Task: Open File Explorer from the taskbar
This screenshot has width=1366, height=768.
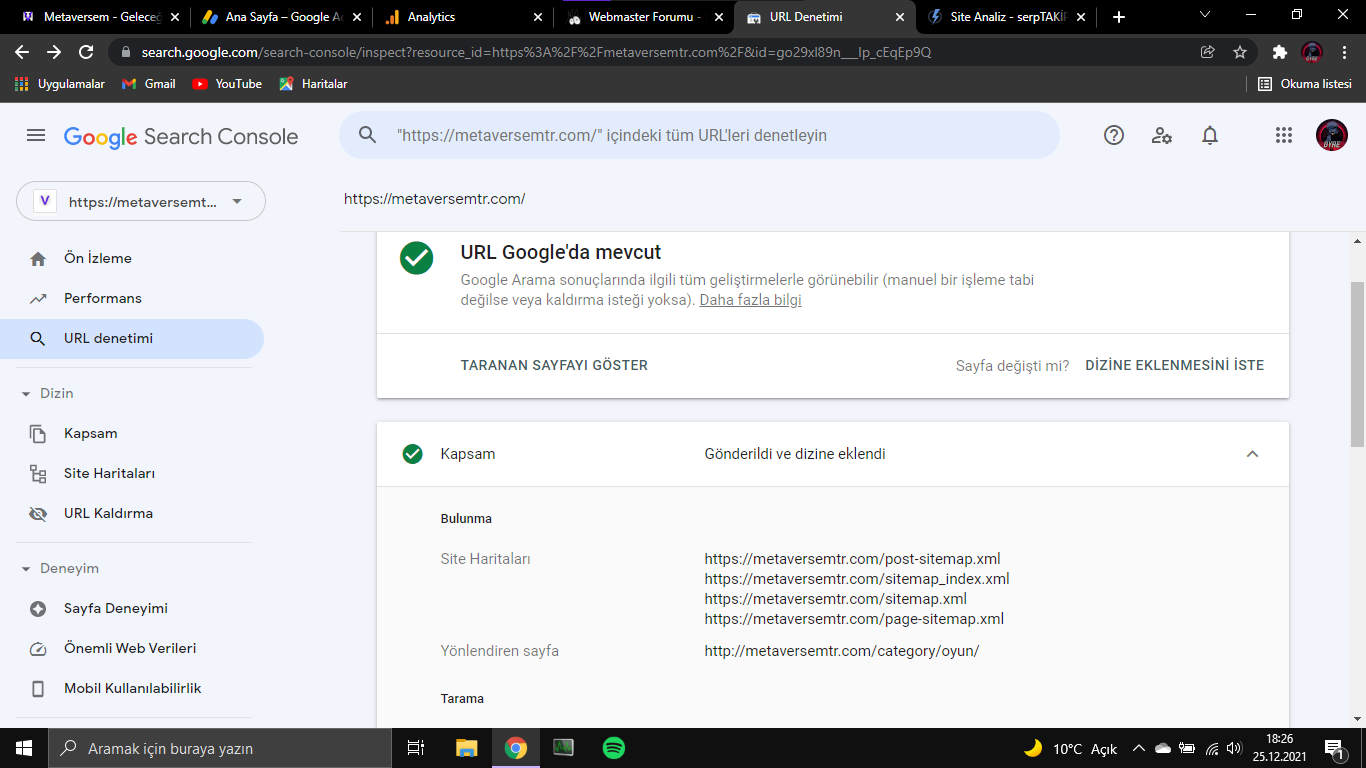Action: (x=466, y=748)
